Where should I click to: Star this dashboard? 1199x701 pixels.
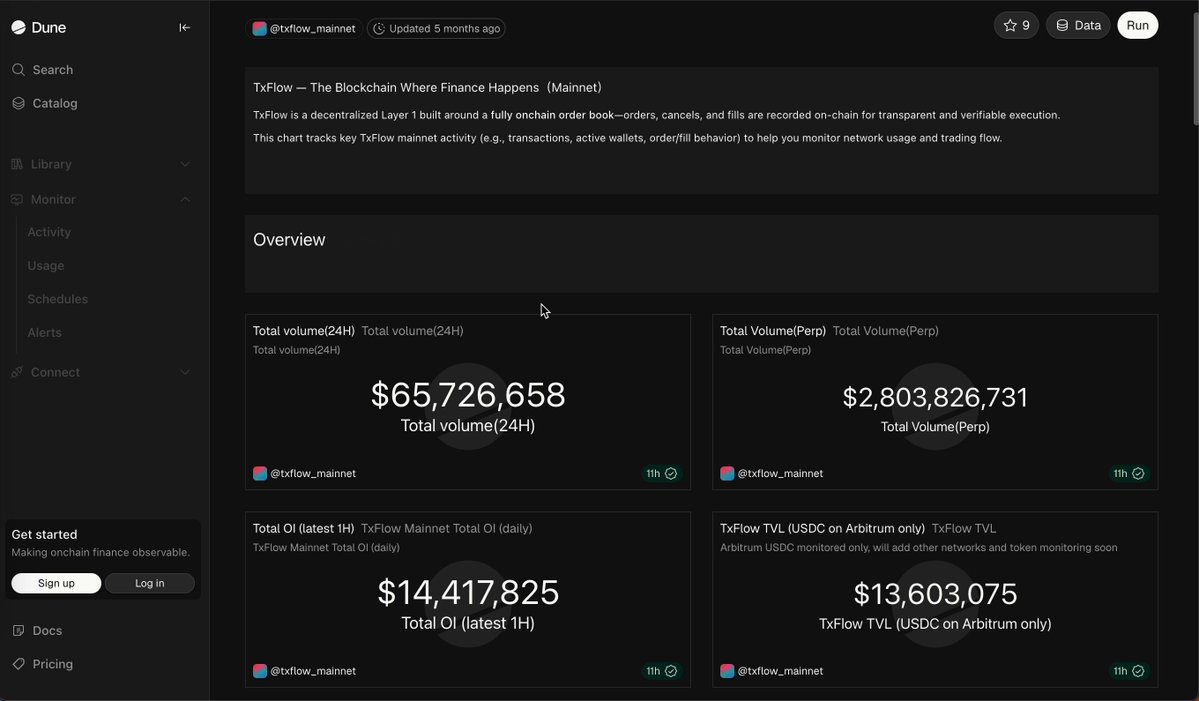1016,25
